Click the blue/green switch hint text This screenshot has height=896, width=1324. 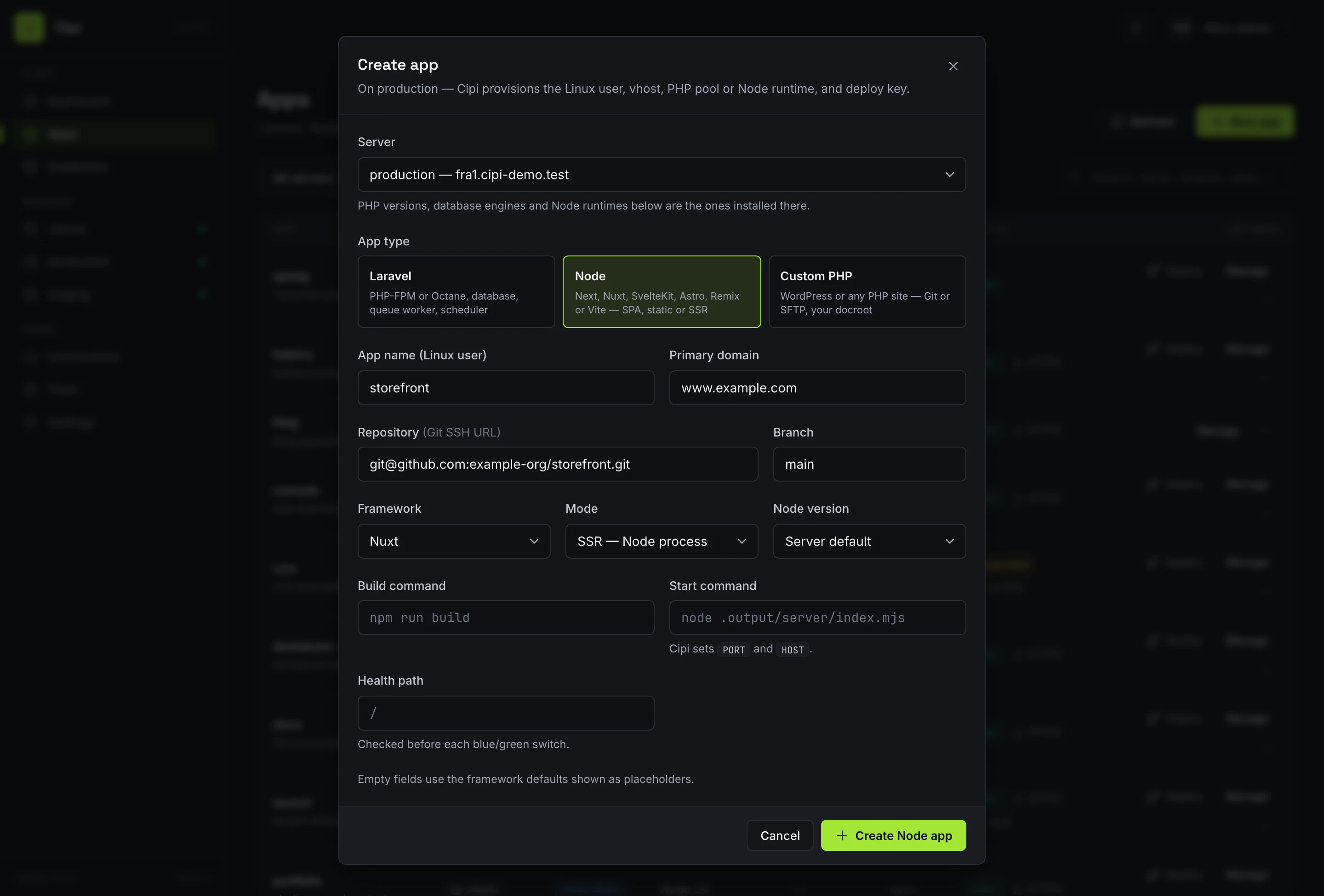[463, 744]
